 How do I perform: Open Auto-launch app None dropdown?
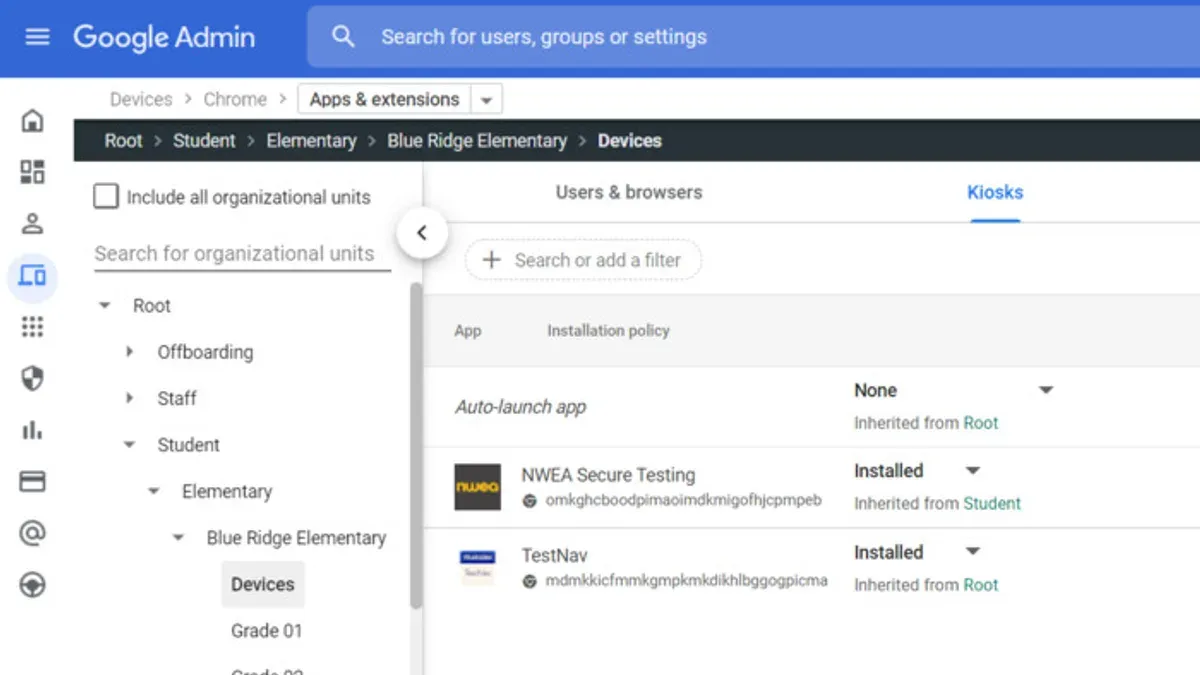1046,390
